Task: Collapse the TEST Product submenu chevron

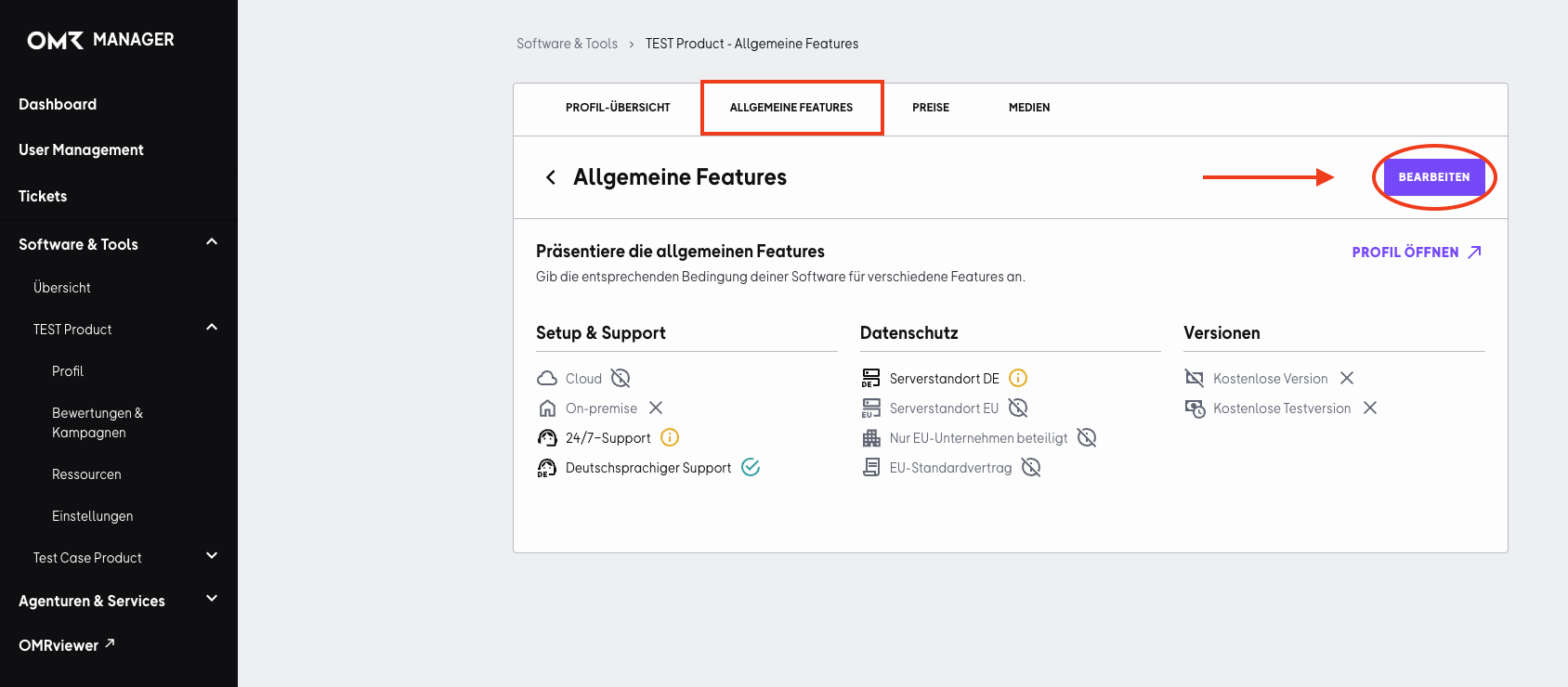Action: (x=212, y=328)
